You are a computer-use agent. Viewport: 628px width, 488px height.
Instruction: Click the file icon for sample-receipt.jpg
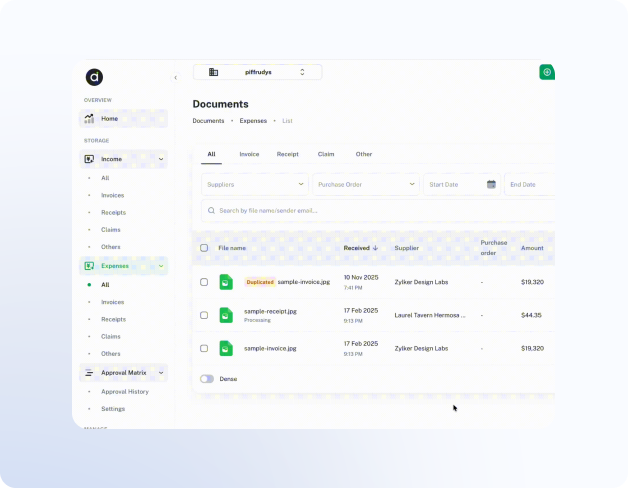(226, 315)
